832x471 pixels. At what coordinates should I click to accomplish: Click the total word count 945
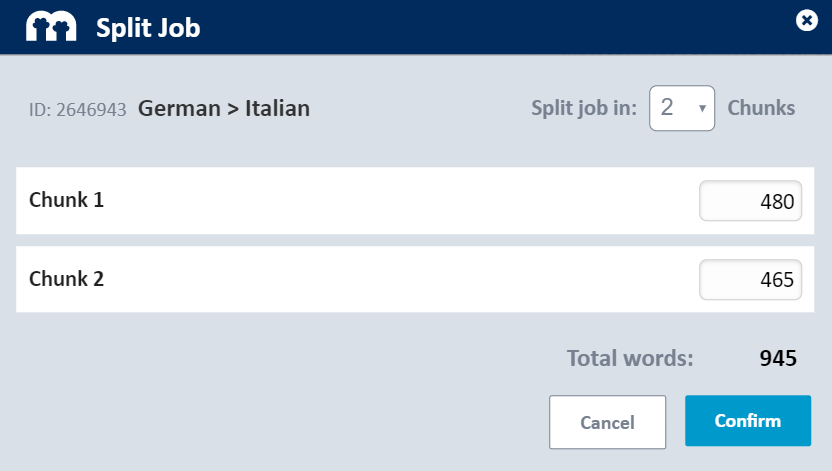(x=778, y=359)
